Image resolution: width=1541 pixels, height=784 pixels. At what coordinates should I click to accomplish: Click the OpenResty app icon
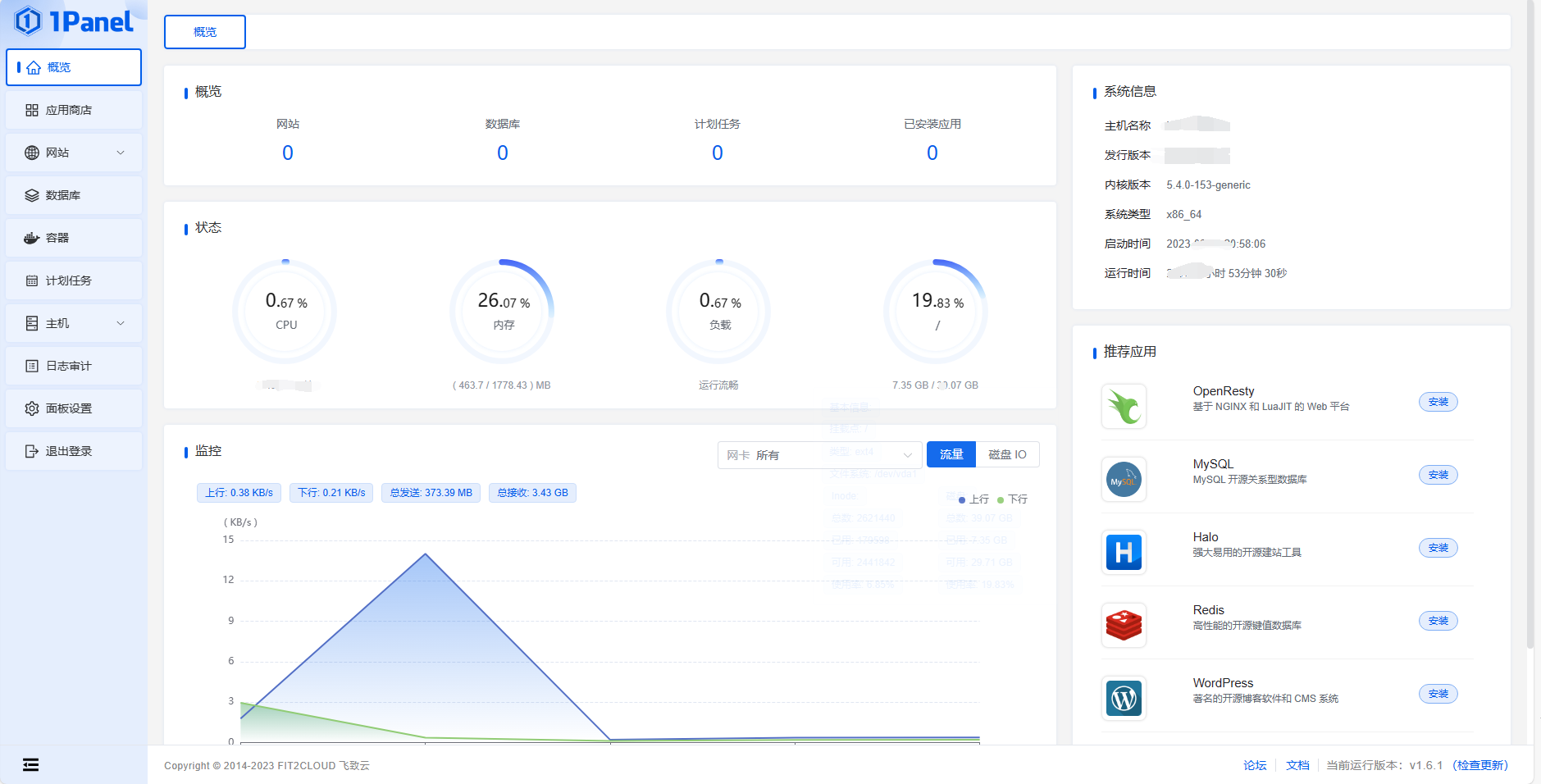(x=1124, y=406)
